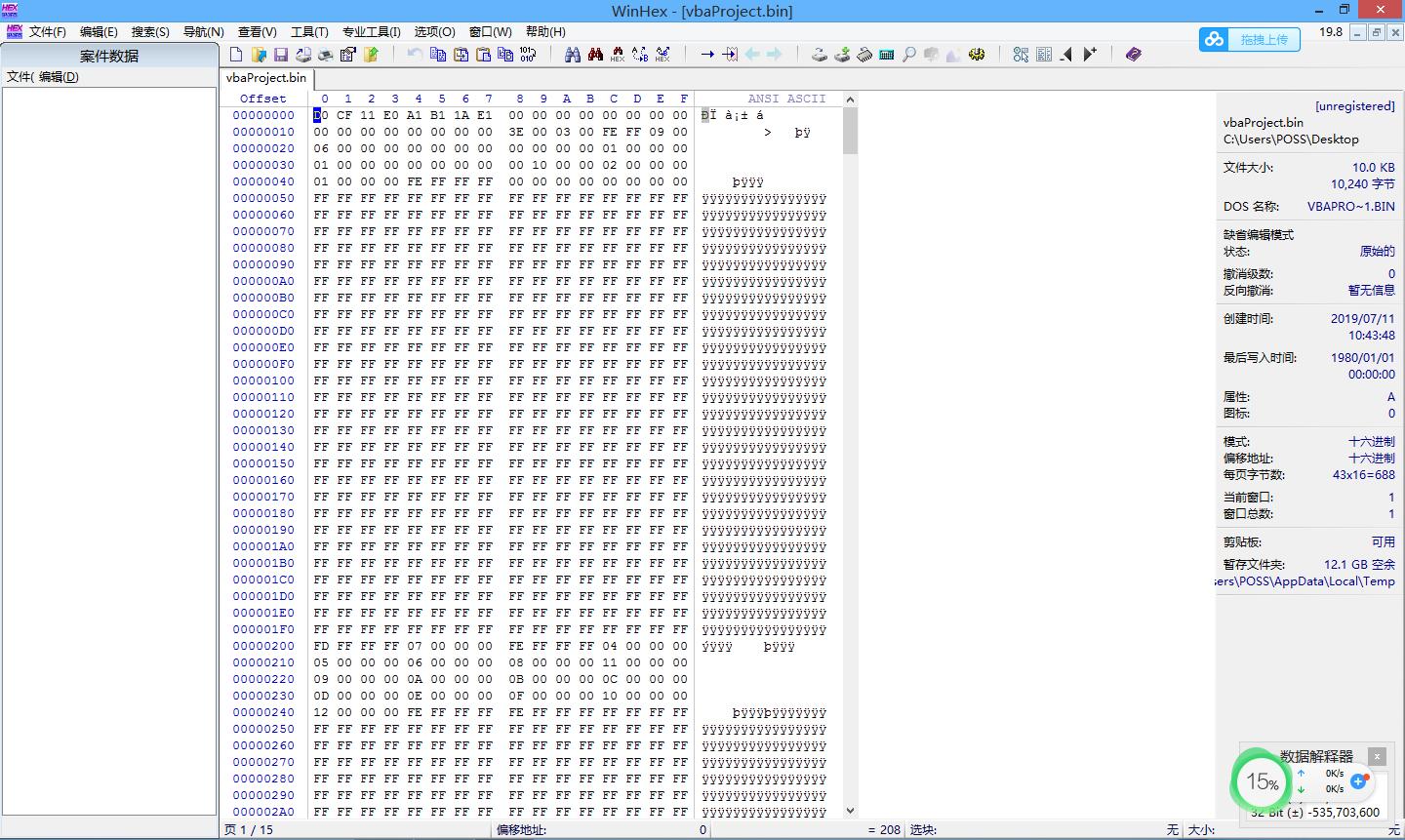Click the Open file folder icon
Screen dimensions: 1405x840
259,55
